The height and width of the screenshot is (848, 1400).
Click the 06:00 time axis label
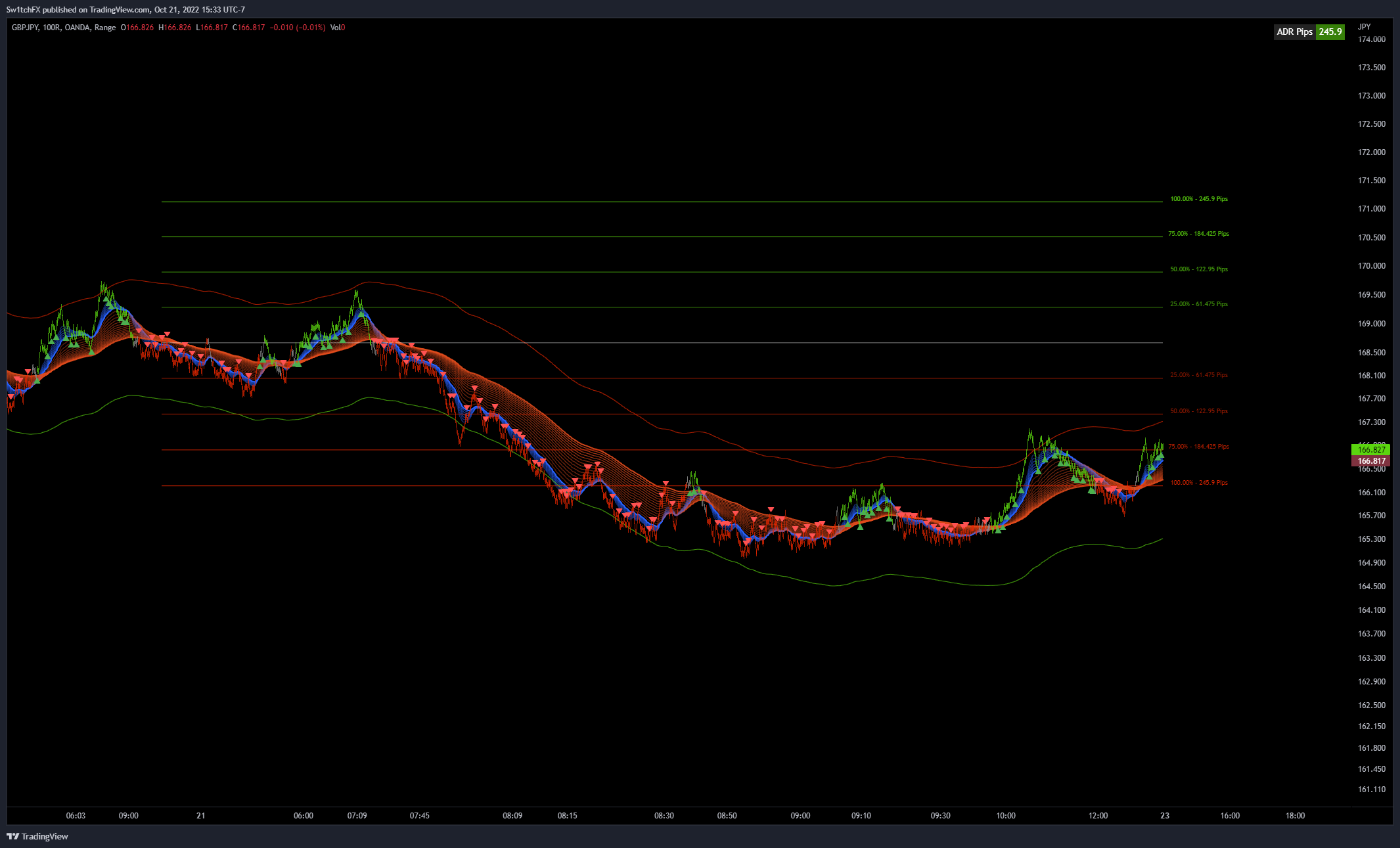(x=304, y=816)
